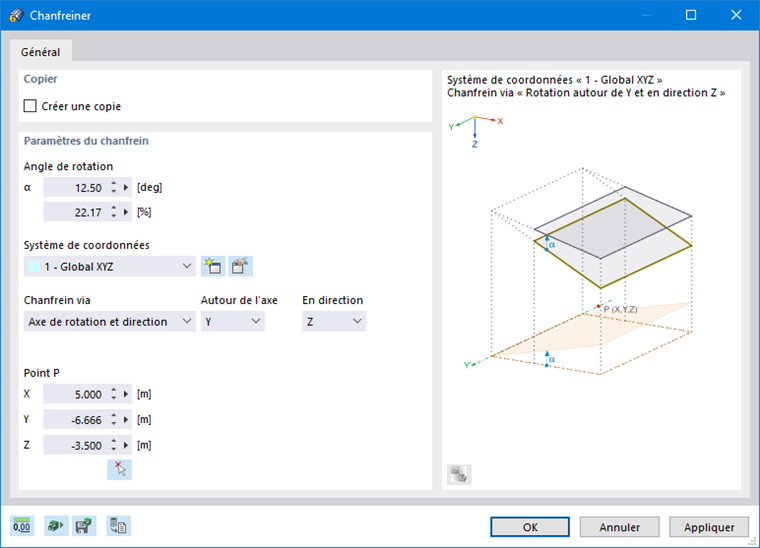The height and width of the screenshot is (548, 760).
Task: Click the units and decimals 0.00 icon
Action: [22, 526]
